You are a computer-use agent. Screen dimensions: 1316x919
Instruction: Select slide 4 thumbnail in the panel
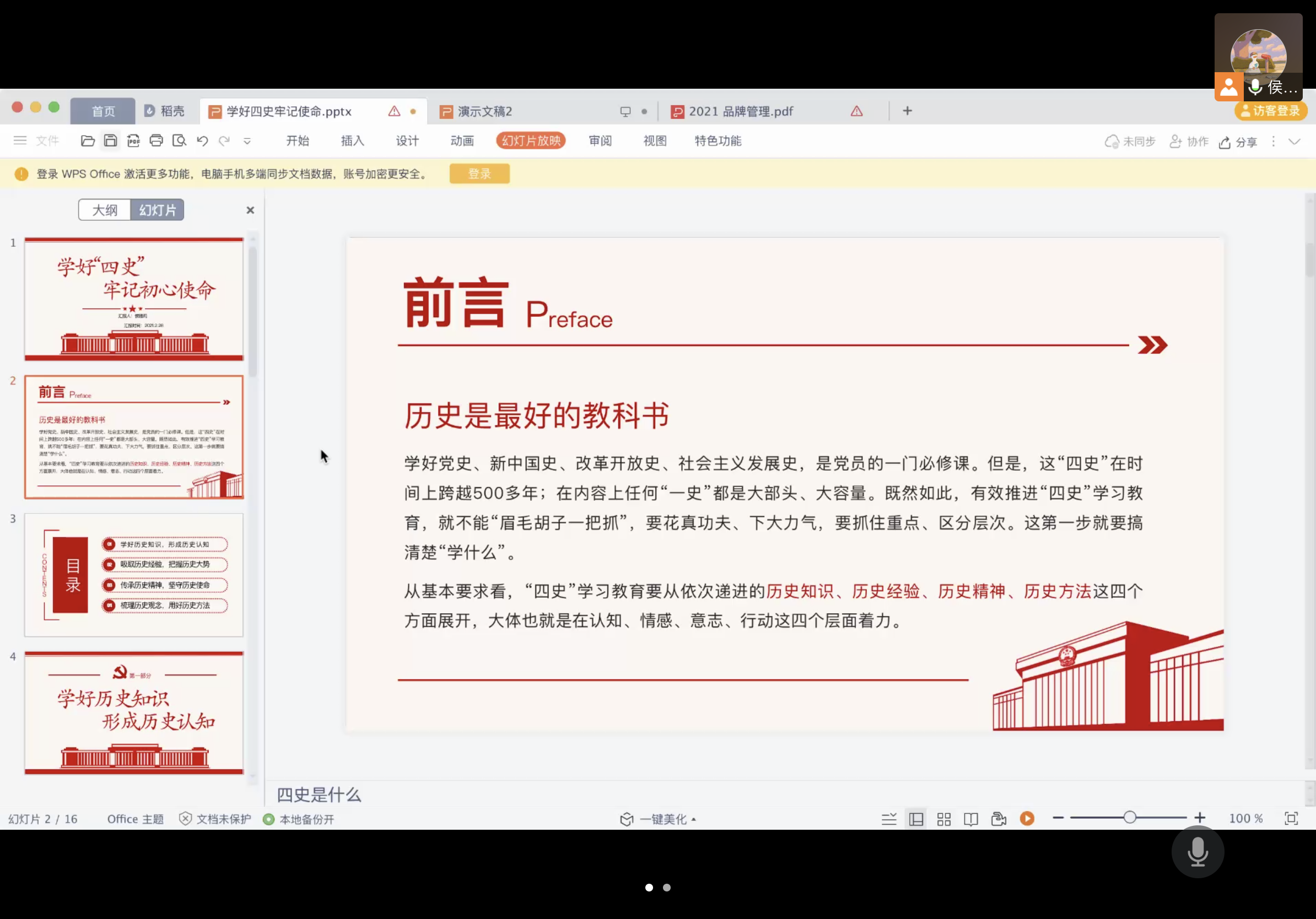point(133,713)
